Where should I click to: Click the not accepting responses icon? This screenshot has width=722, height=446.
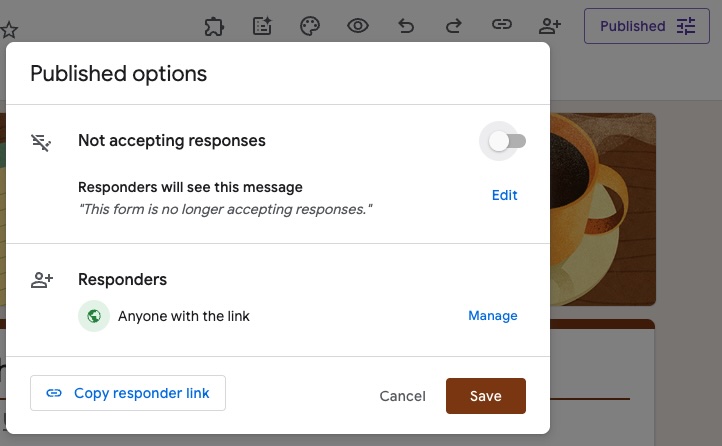41,143
